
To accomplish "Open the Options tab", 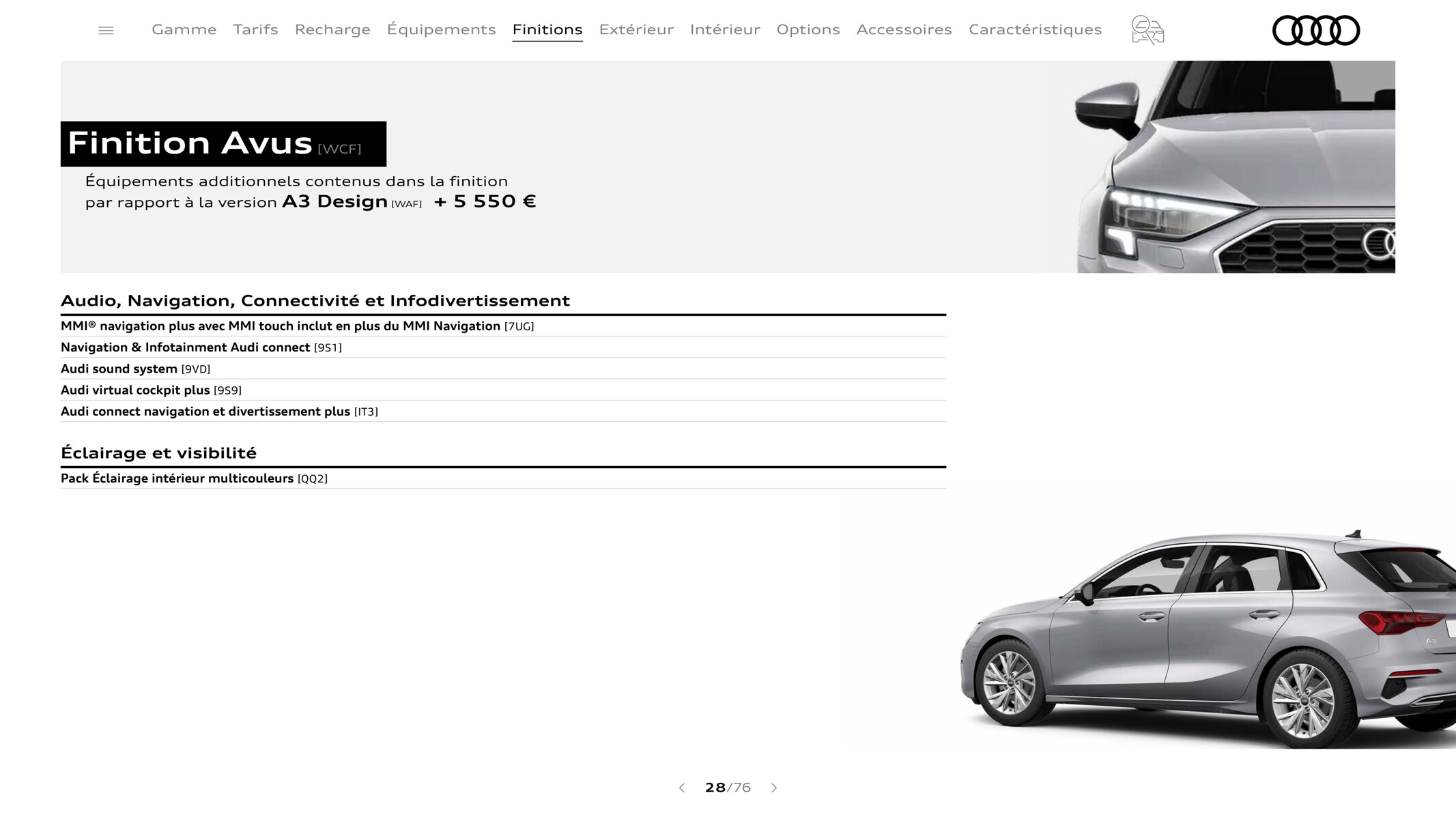I will (x=808, y=29).
